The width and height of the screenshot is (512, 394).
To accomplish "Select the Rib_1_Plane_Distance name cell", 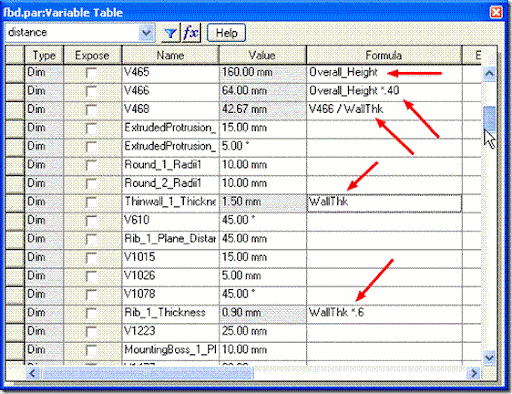I will click(170, 239).
